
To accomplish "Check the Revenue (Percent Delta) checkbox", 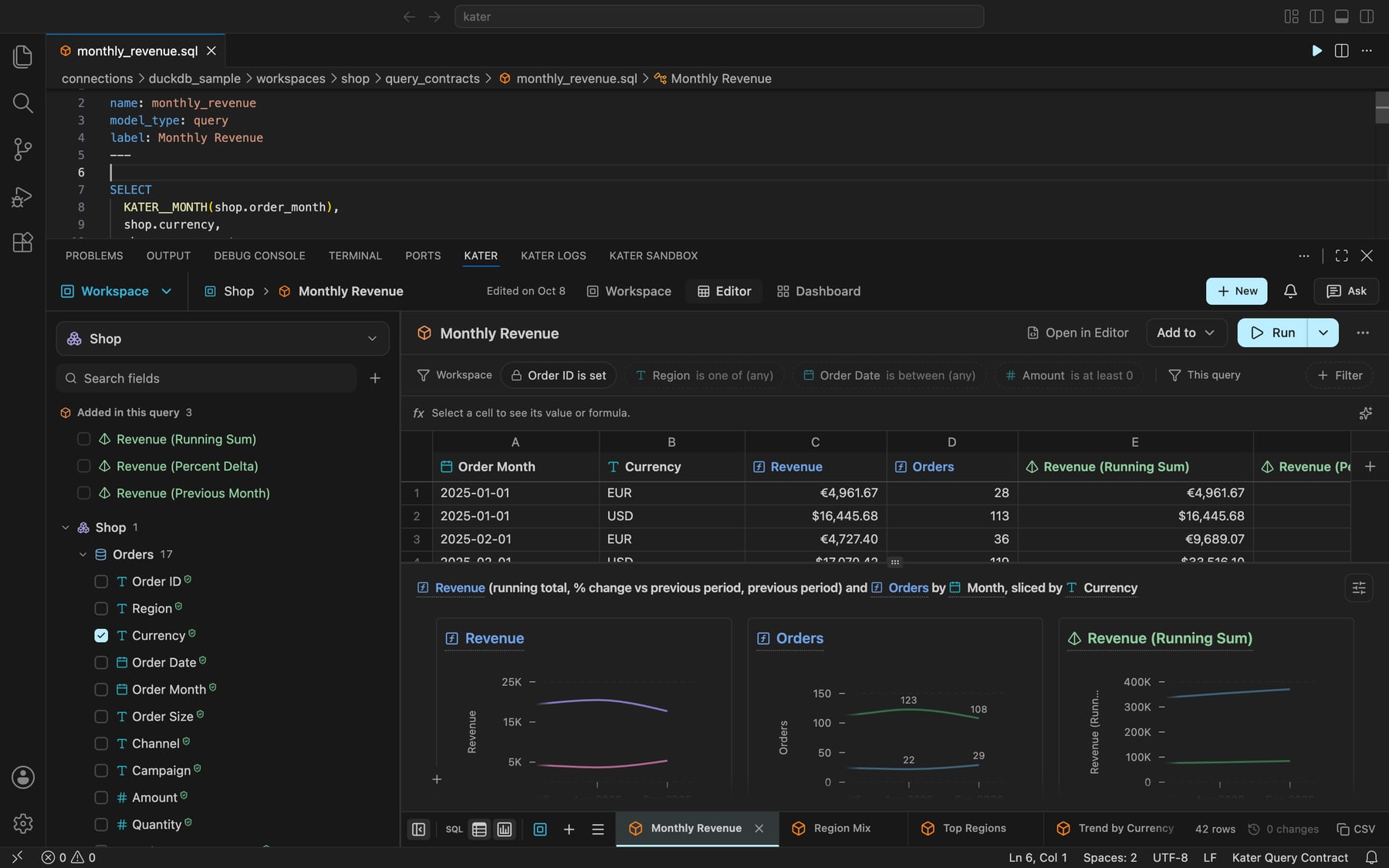I will [x=84, y=466].
